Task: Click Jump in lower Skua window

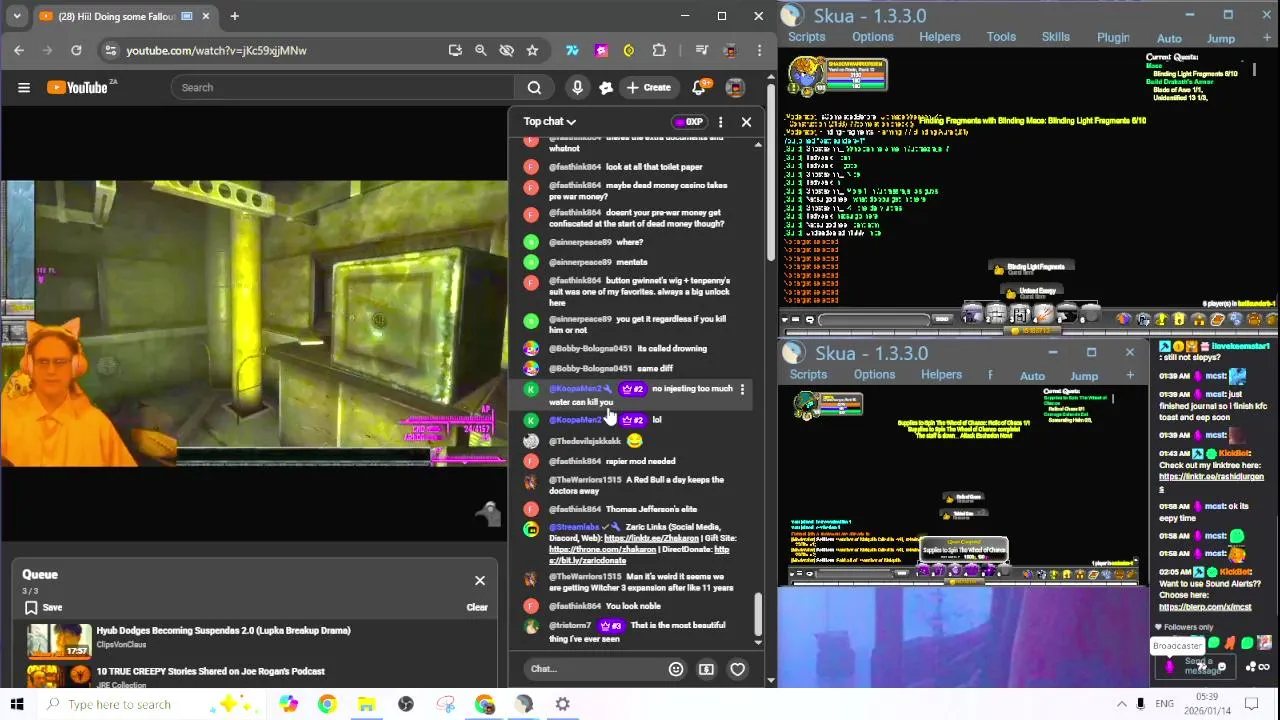Action: 1084,376
